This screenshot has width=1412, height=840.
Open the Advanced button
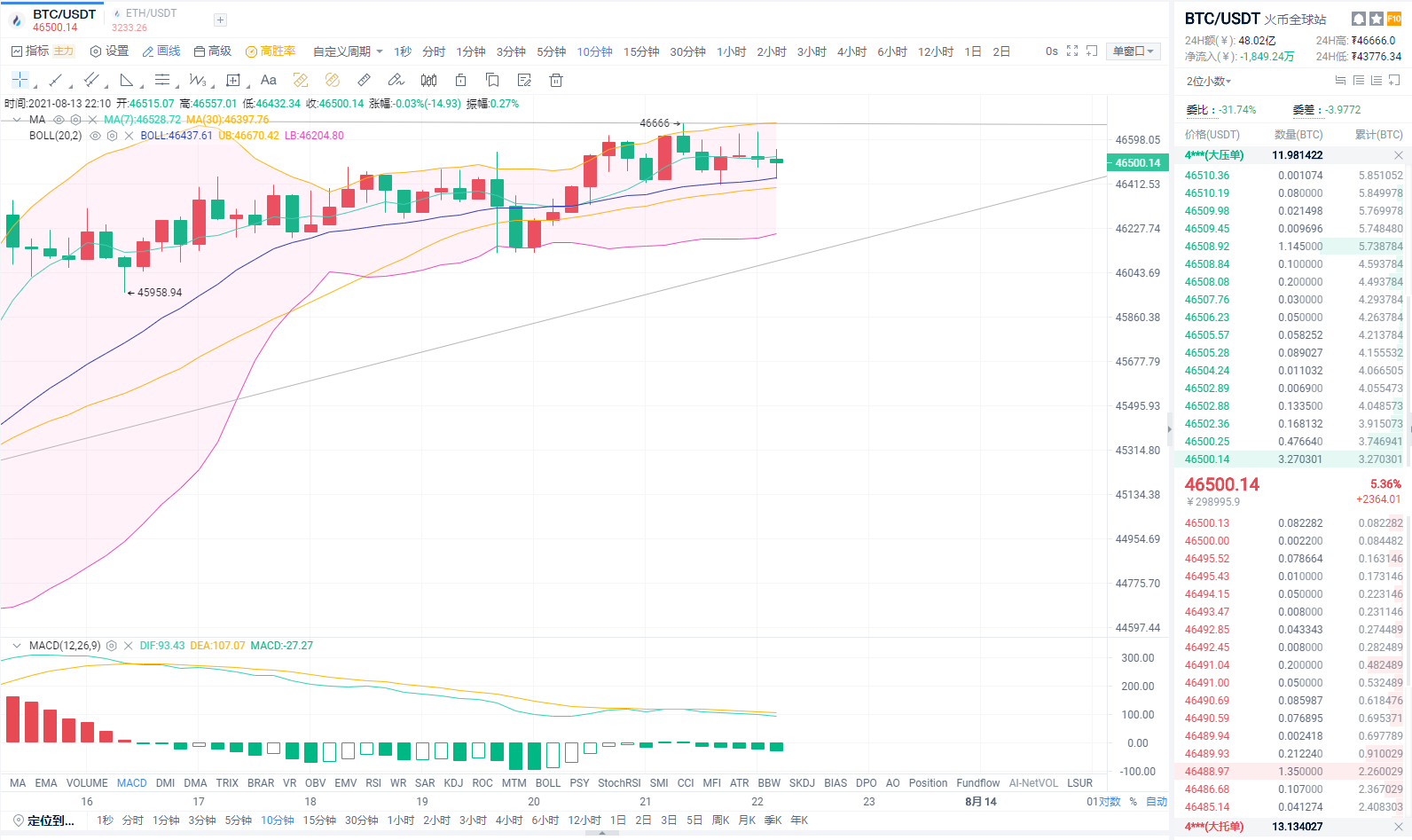[x=213, y=51]
